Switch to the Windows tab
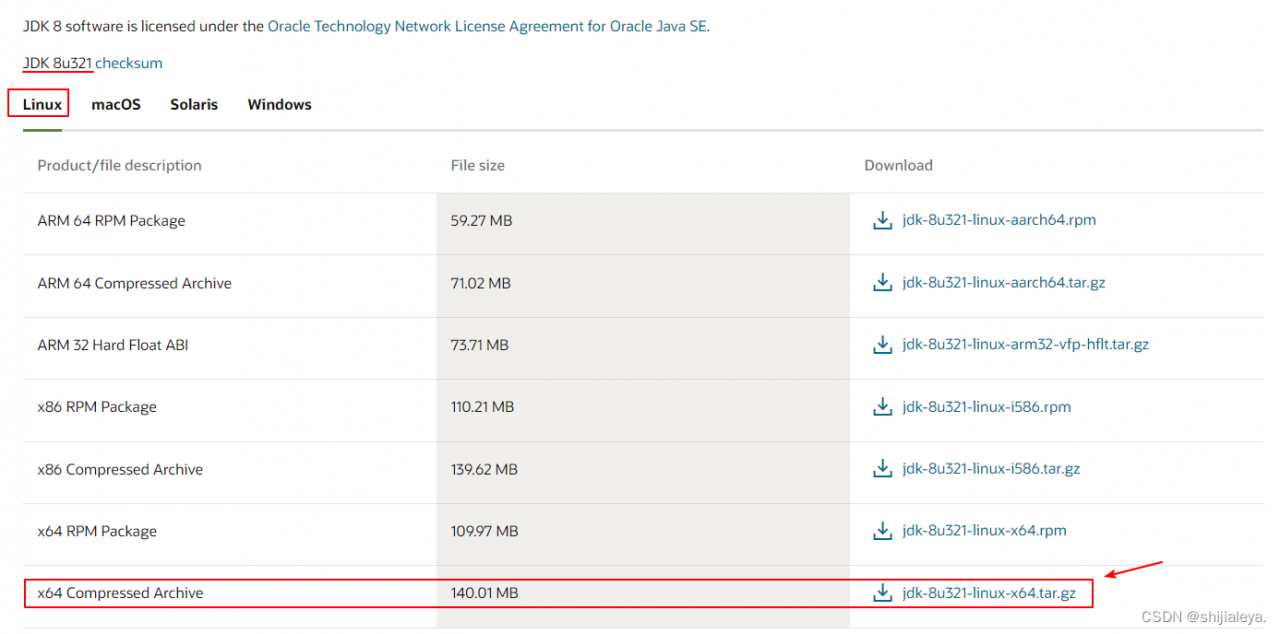Viewport: 1280px width, 634px height. [280, 104]
